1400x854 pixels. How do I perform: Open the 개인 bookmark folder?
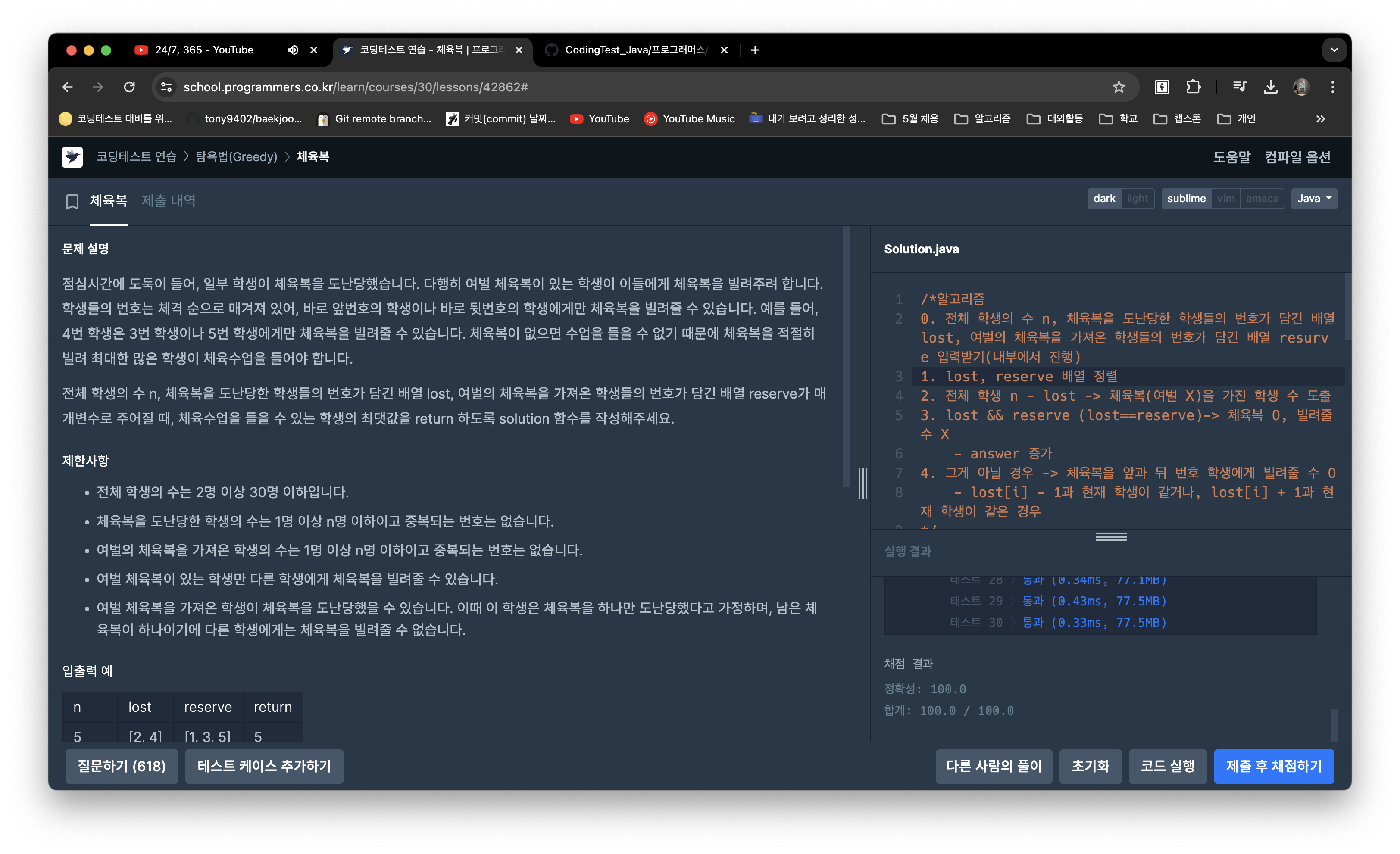click(1236, 118)
